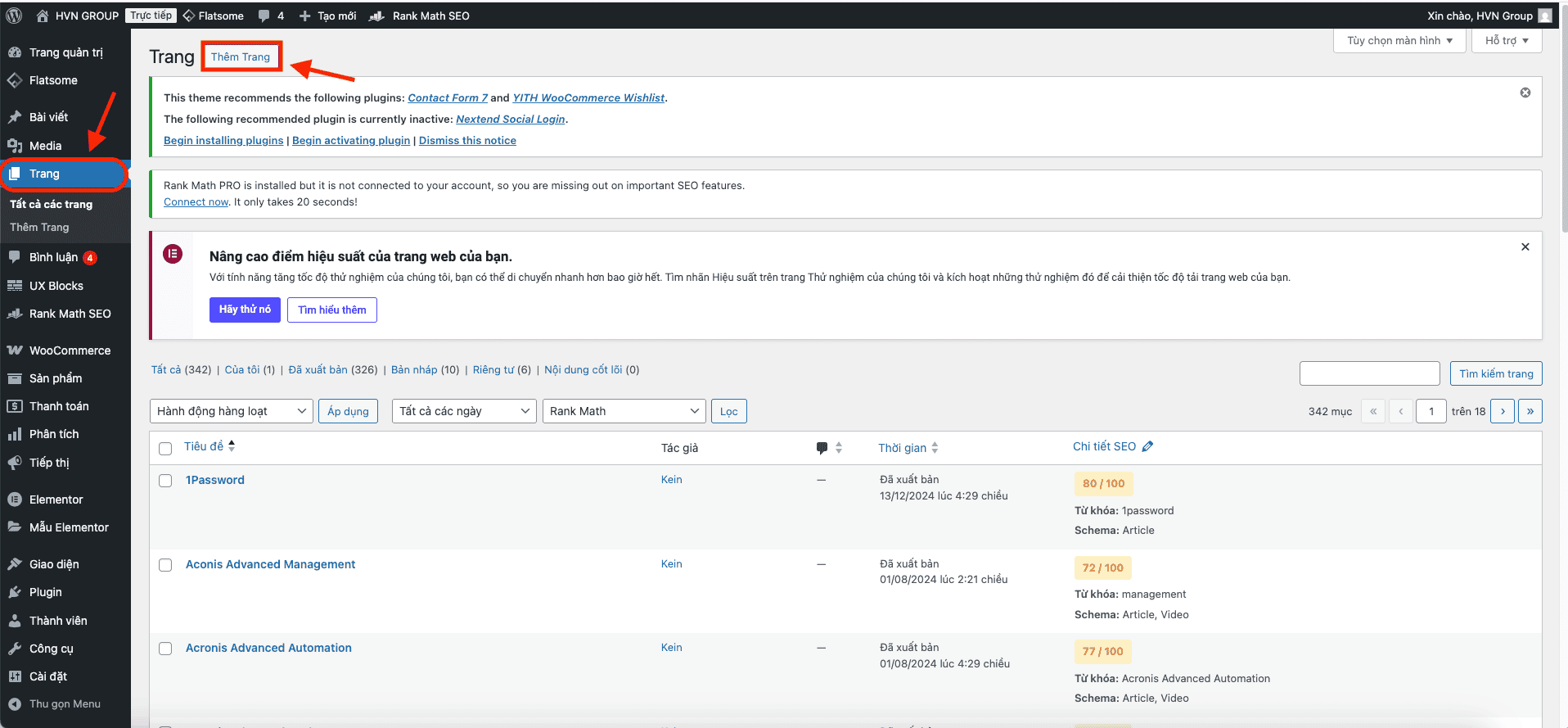Open the comments bubble icon in admin bar
The width and height of the screenshot is (1568, 728).
click(264, 16)
